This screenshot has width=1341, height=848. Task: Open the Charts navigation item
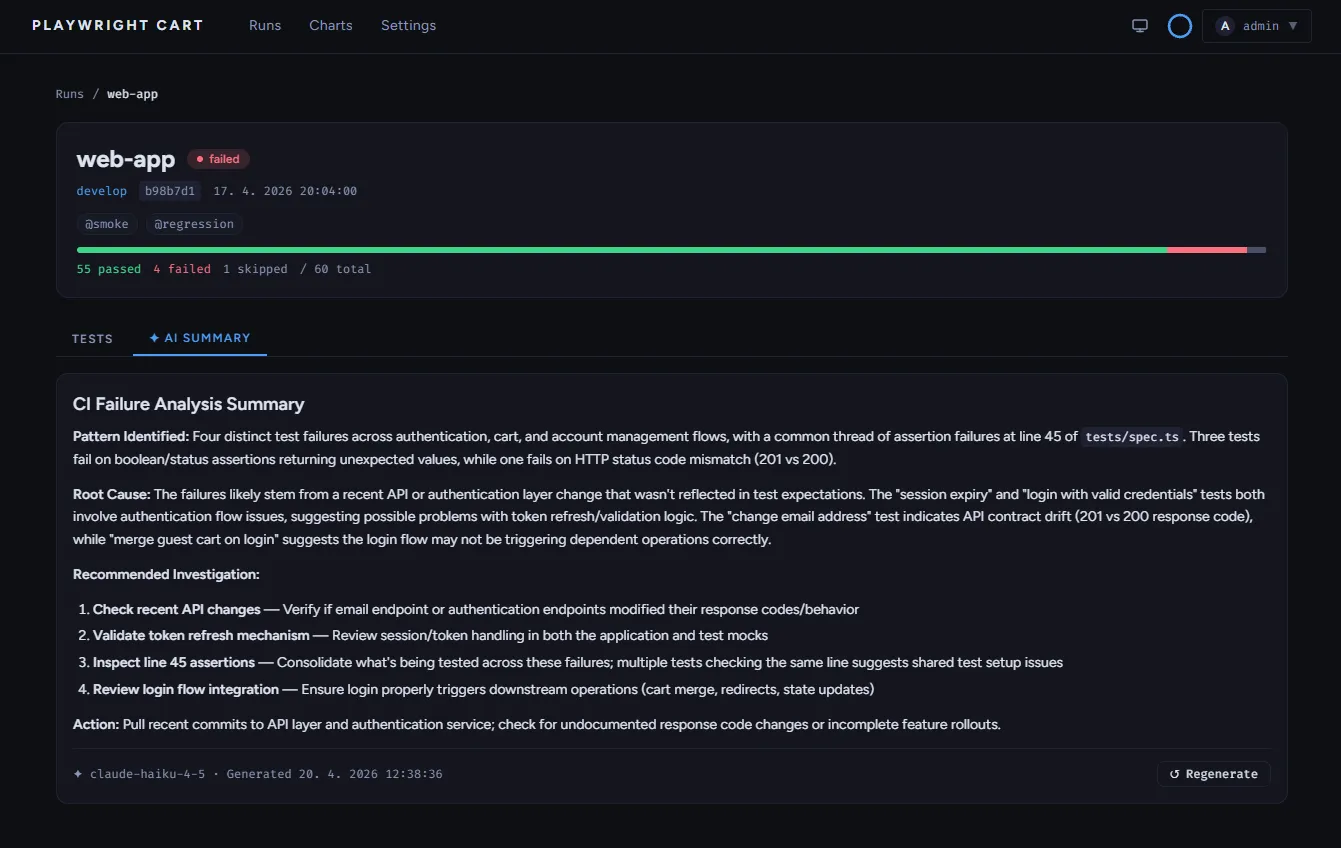pyautogui.click(x=331, y=26)
